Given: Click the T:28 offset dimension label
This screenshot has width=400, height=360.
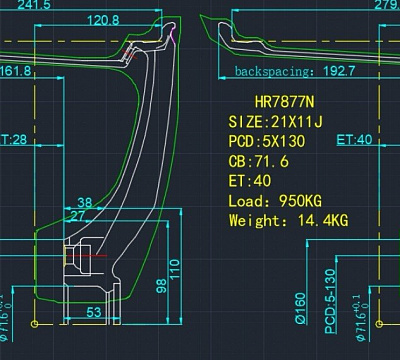Looking at the screenshot, I should click(x=14, y=139).
